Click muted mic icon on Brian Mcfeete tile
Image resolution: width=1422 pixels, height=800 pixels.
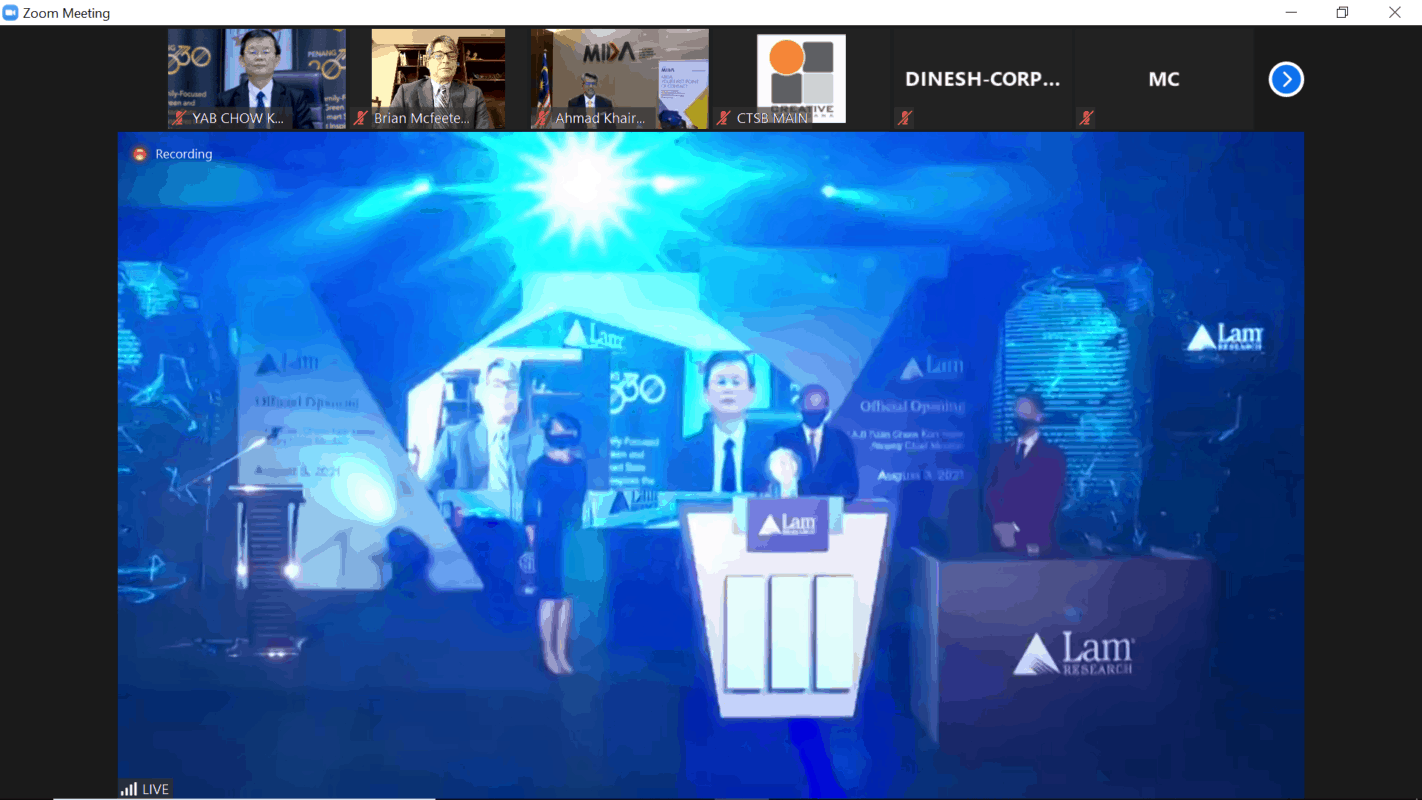[x=361, y=118]
